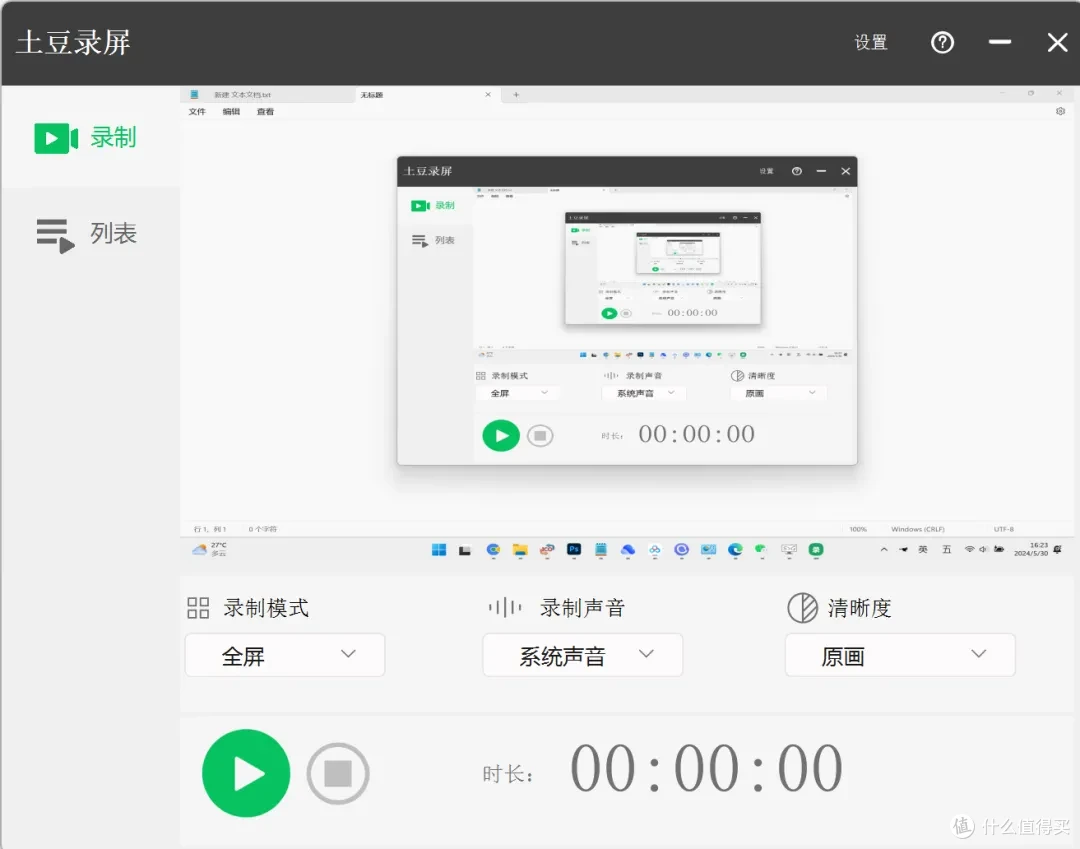Open File Explorer on the previewed taskbar
The width and height of the screenshot is (1080, 849).
520,549
